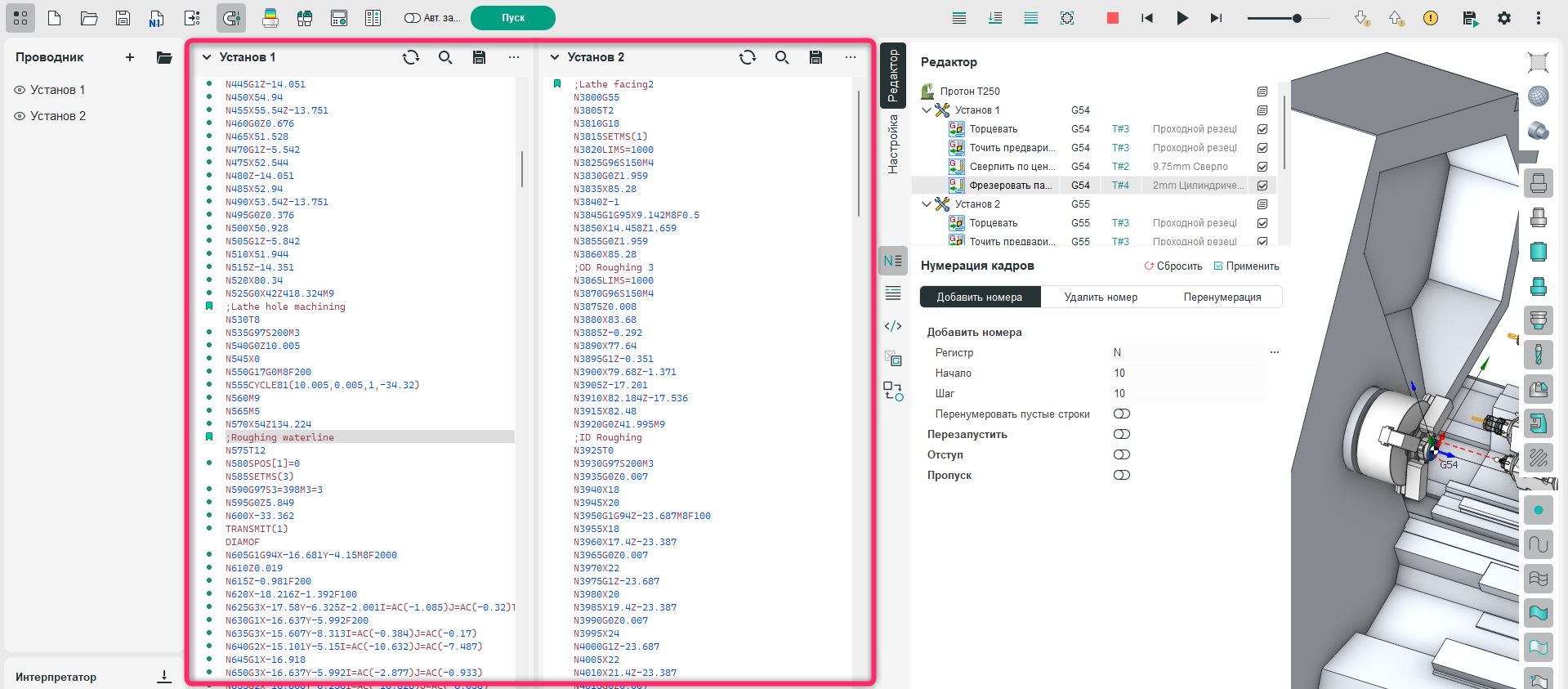Enable the Перезапустить toggle
The height and width of the screenshot is (689, 1568).
click(1121, 434)
